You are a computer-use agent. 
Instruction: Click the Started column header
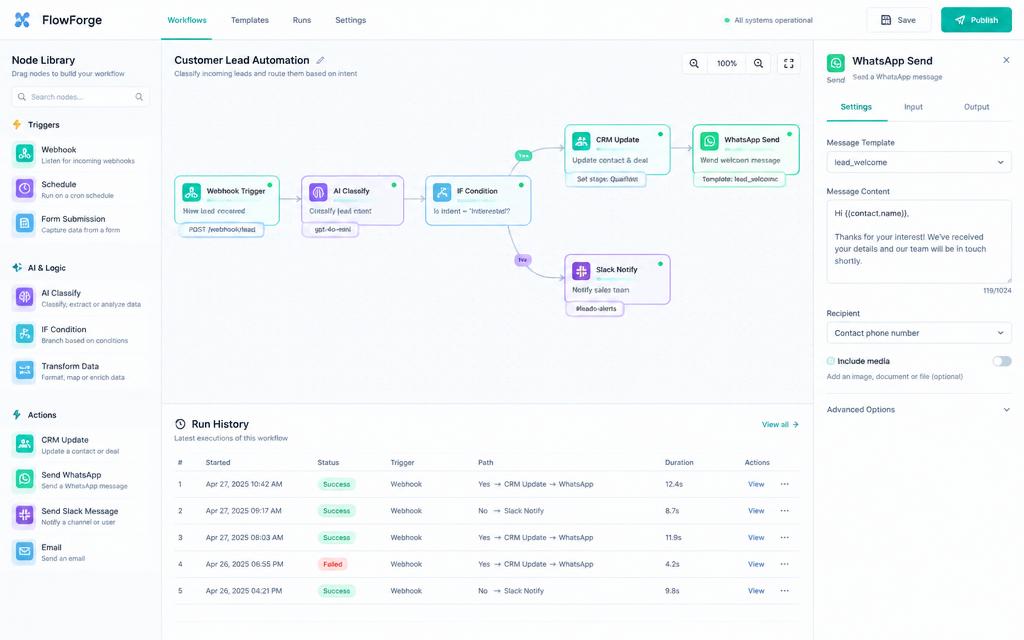tap(217, 462)
